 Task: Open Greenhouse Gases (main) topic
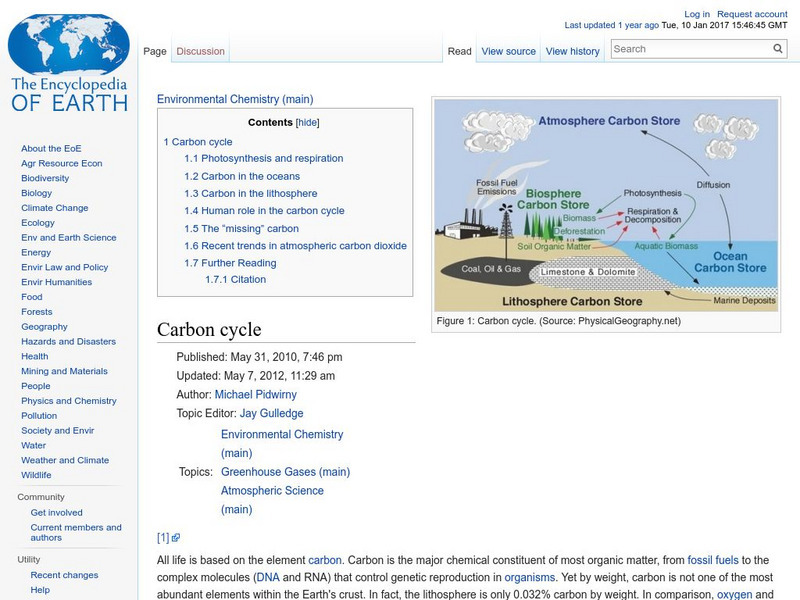click(286, 472)
